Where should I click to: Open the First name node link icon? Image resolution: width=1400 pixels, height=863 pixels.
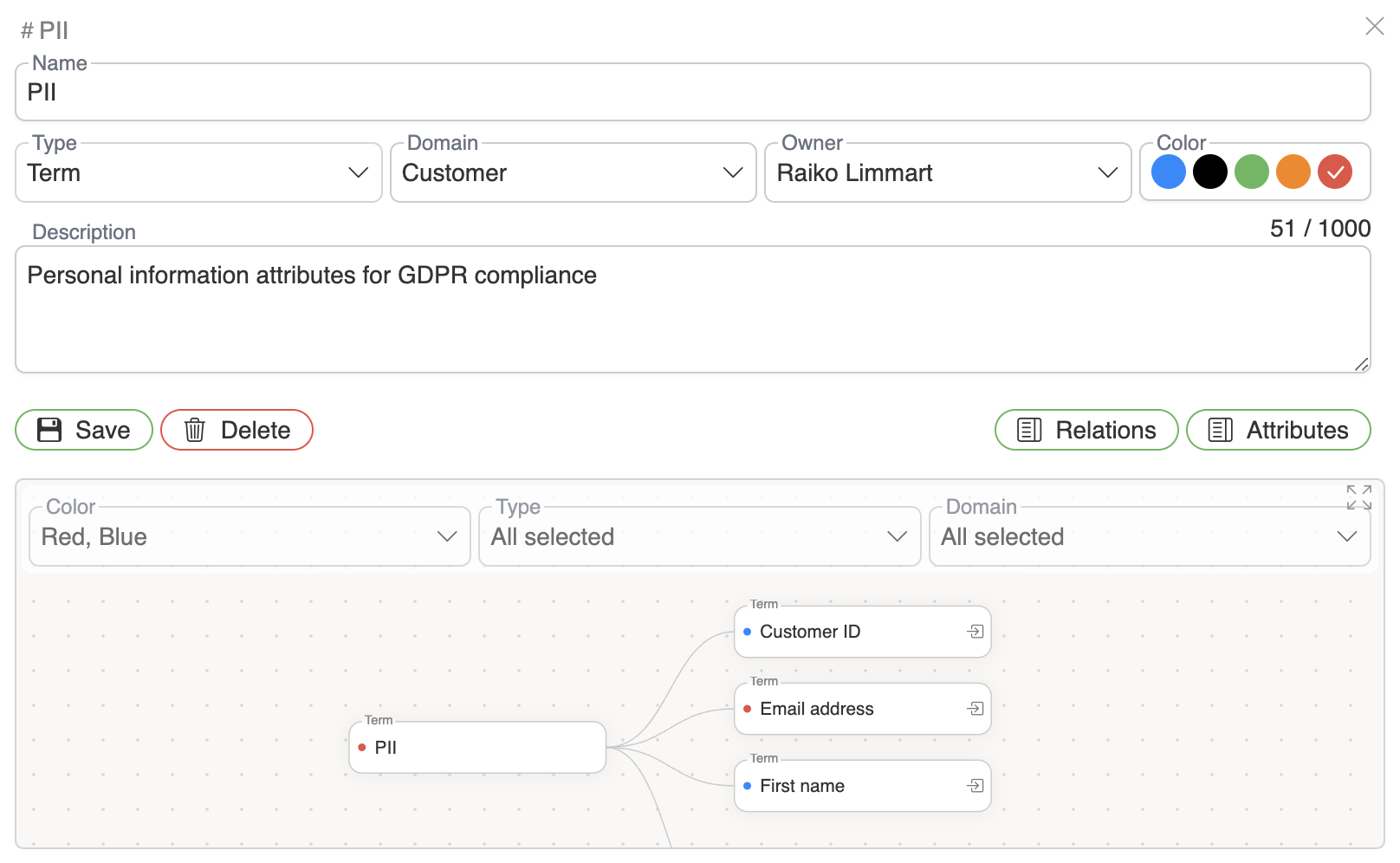coord(975,786)
